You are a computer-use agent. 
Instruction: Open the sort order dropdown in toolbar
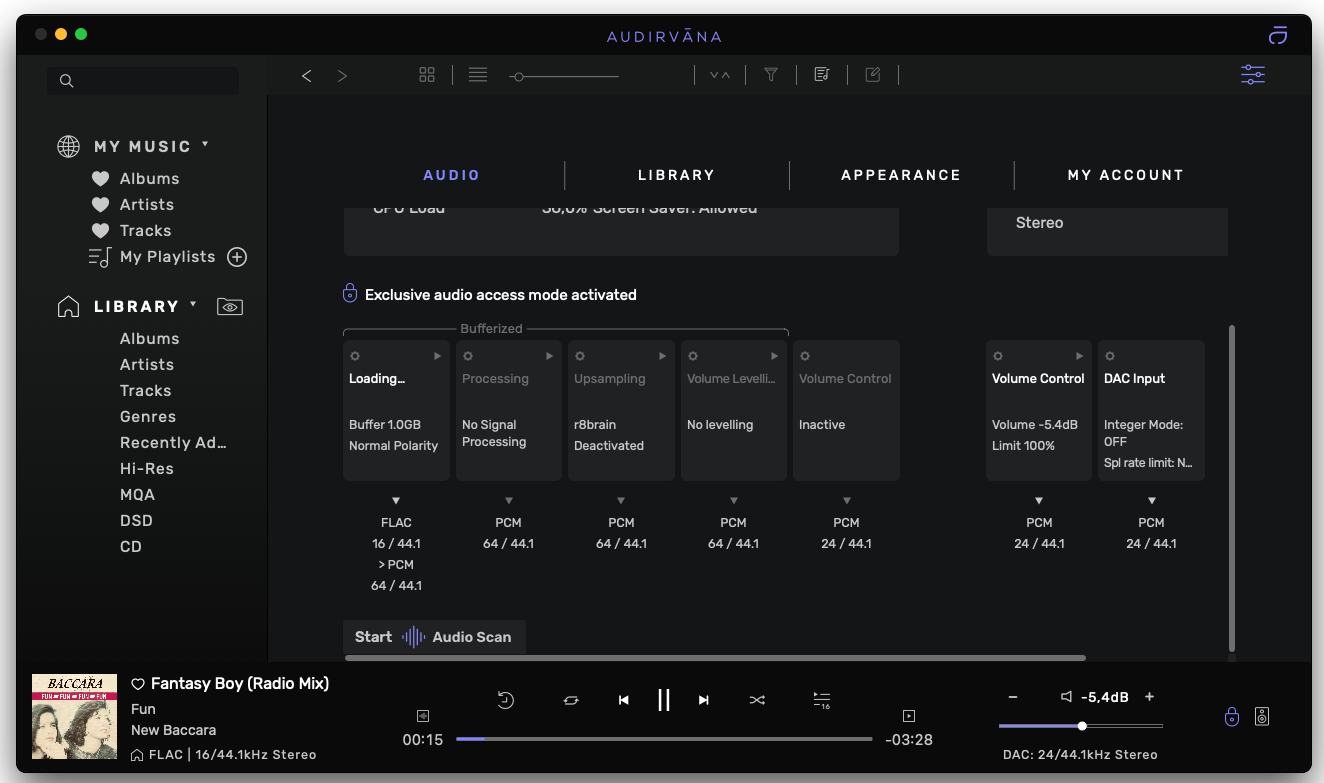(x=720, y=75)
